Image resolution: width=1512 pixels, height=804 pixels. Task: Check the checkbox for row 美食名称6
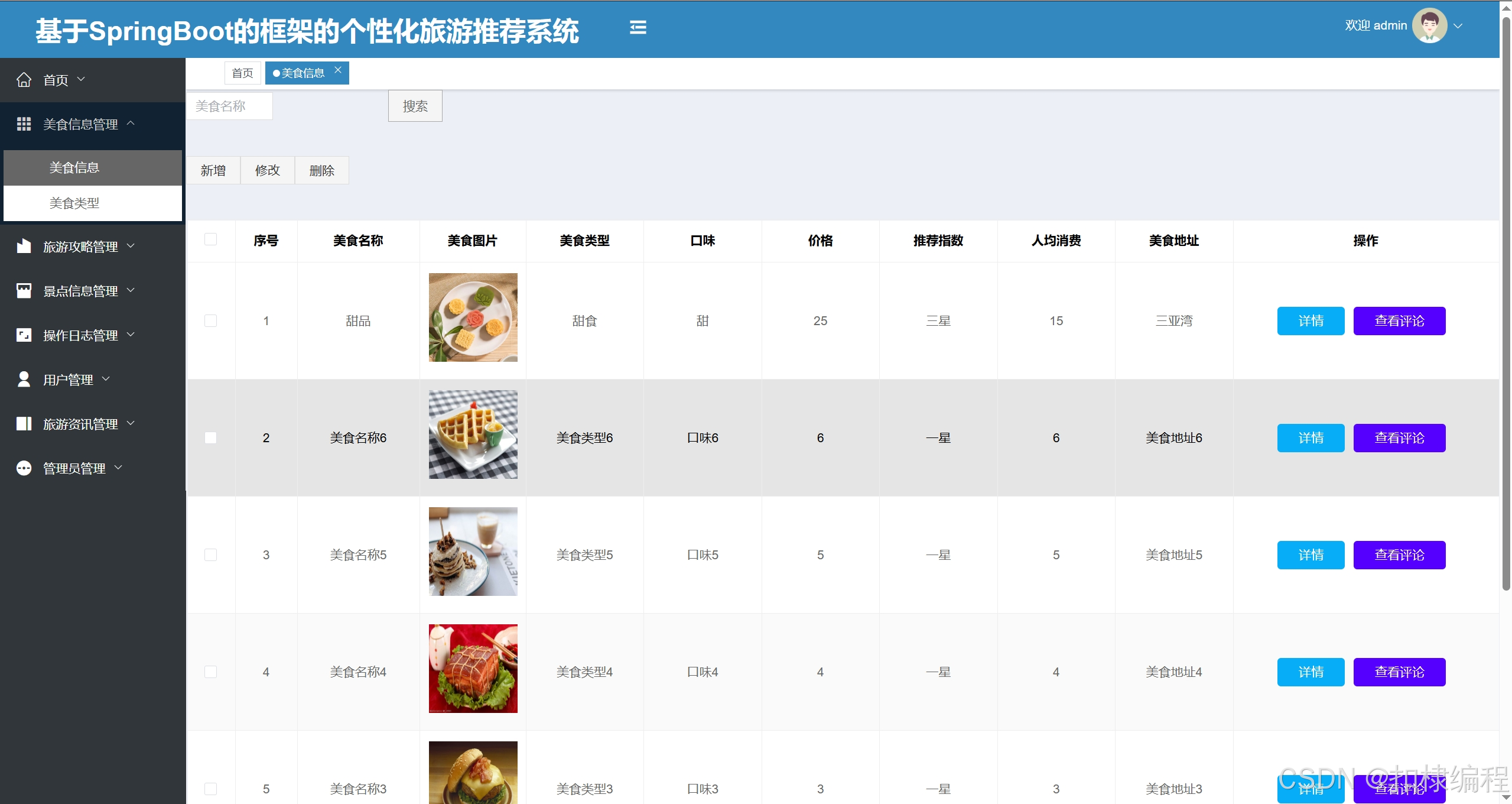210,437
